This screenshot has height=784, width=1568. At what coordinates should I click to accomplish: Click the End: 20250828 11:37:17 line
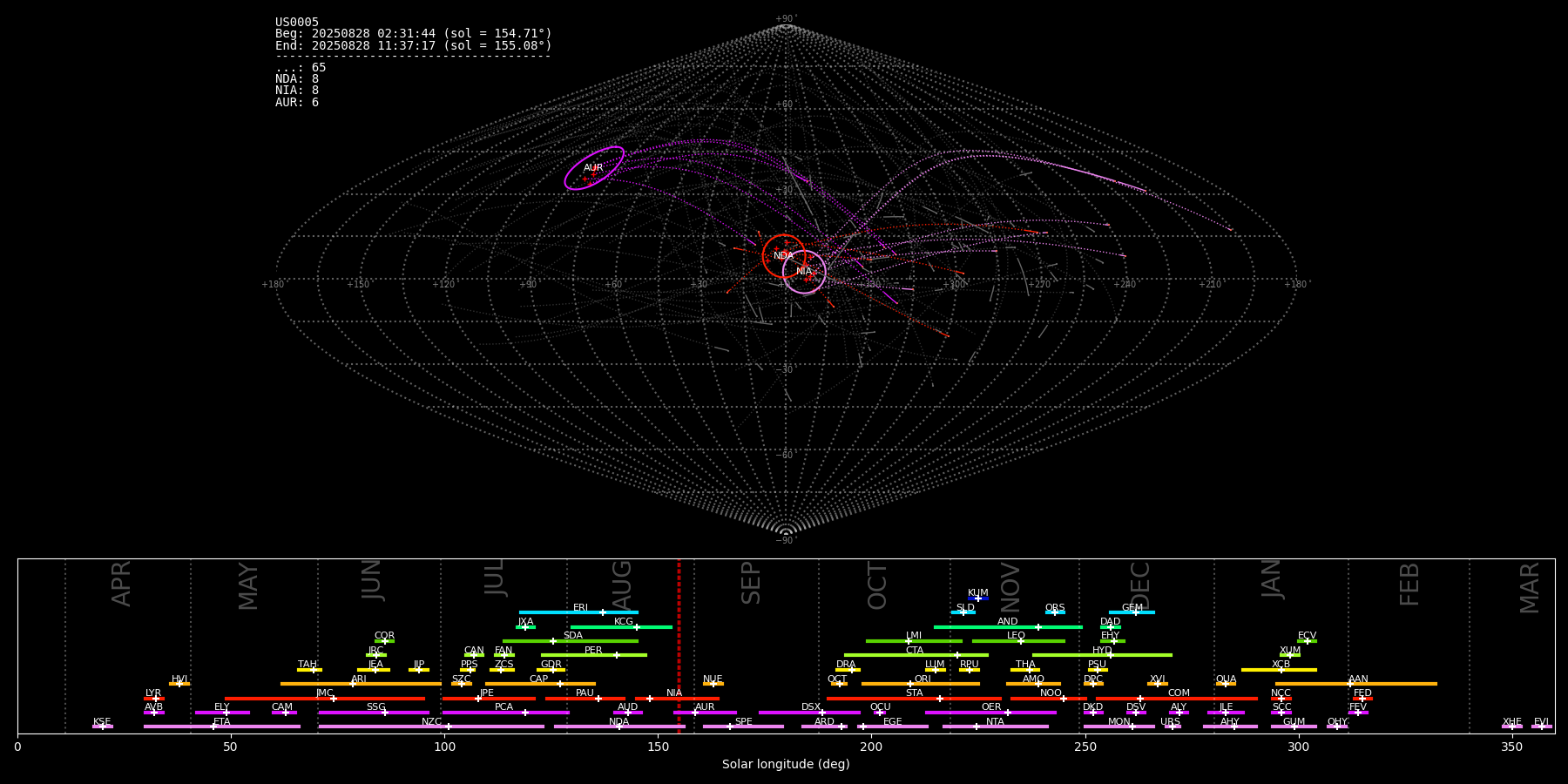(414, 46)
